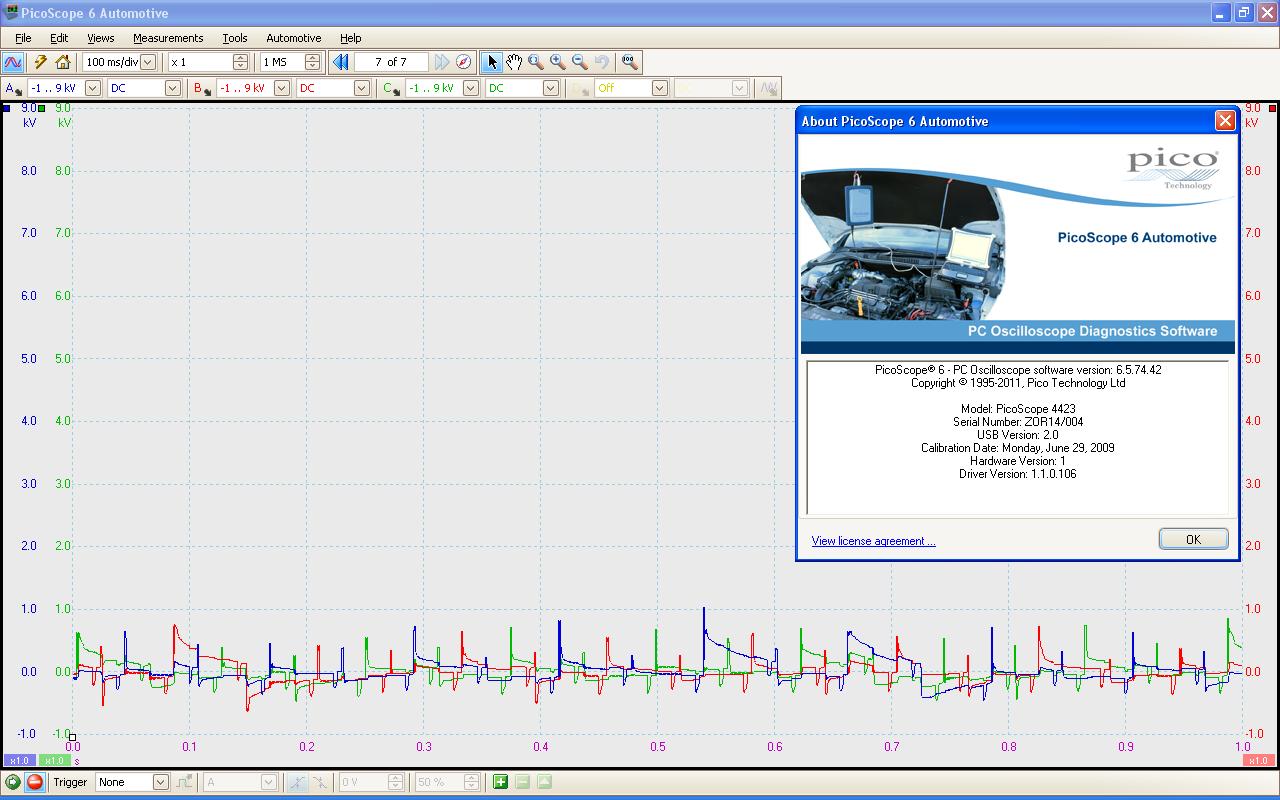Go to previous waveform buffer

click(340, 62)
